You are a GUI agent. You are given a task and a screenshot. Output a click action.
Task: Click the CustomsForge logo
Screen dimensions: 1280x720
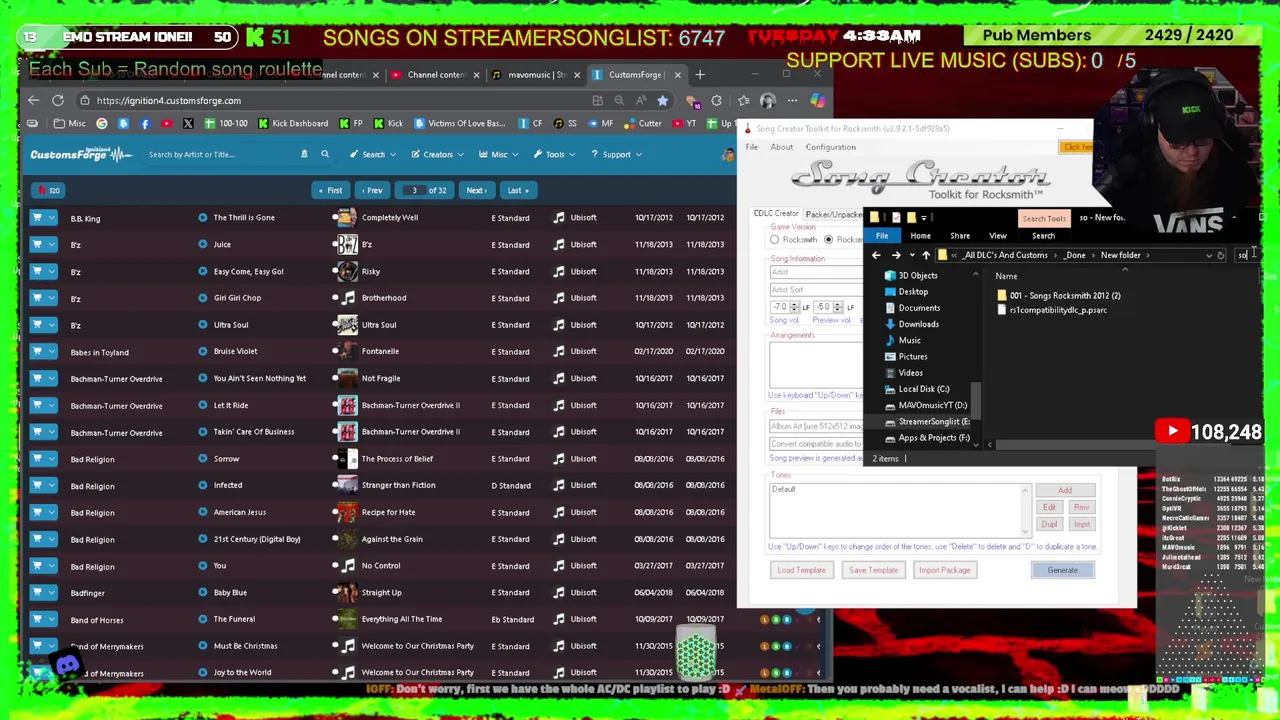80,154
